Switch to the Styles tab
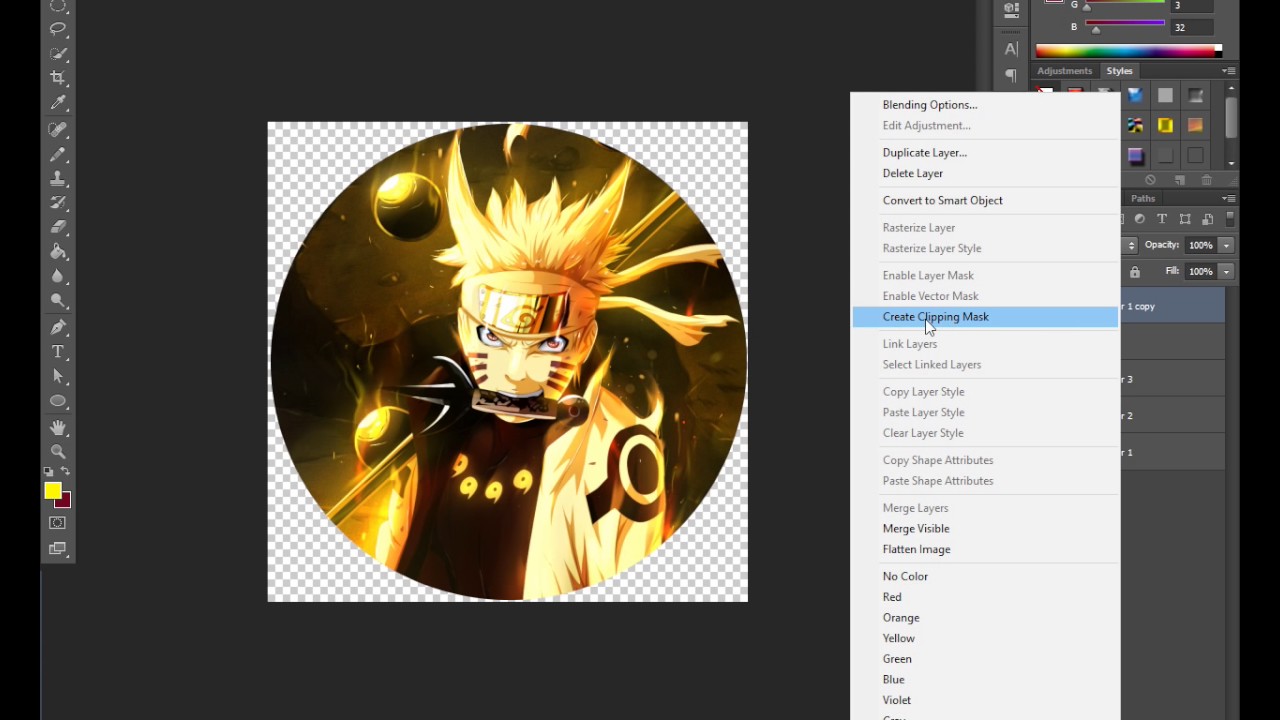This screenshot has width=1280, height=720. 1119,71
